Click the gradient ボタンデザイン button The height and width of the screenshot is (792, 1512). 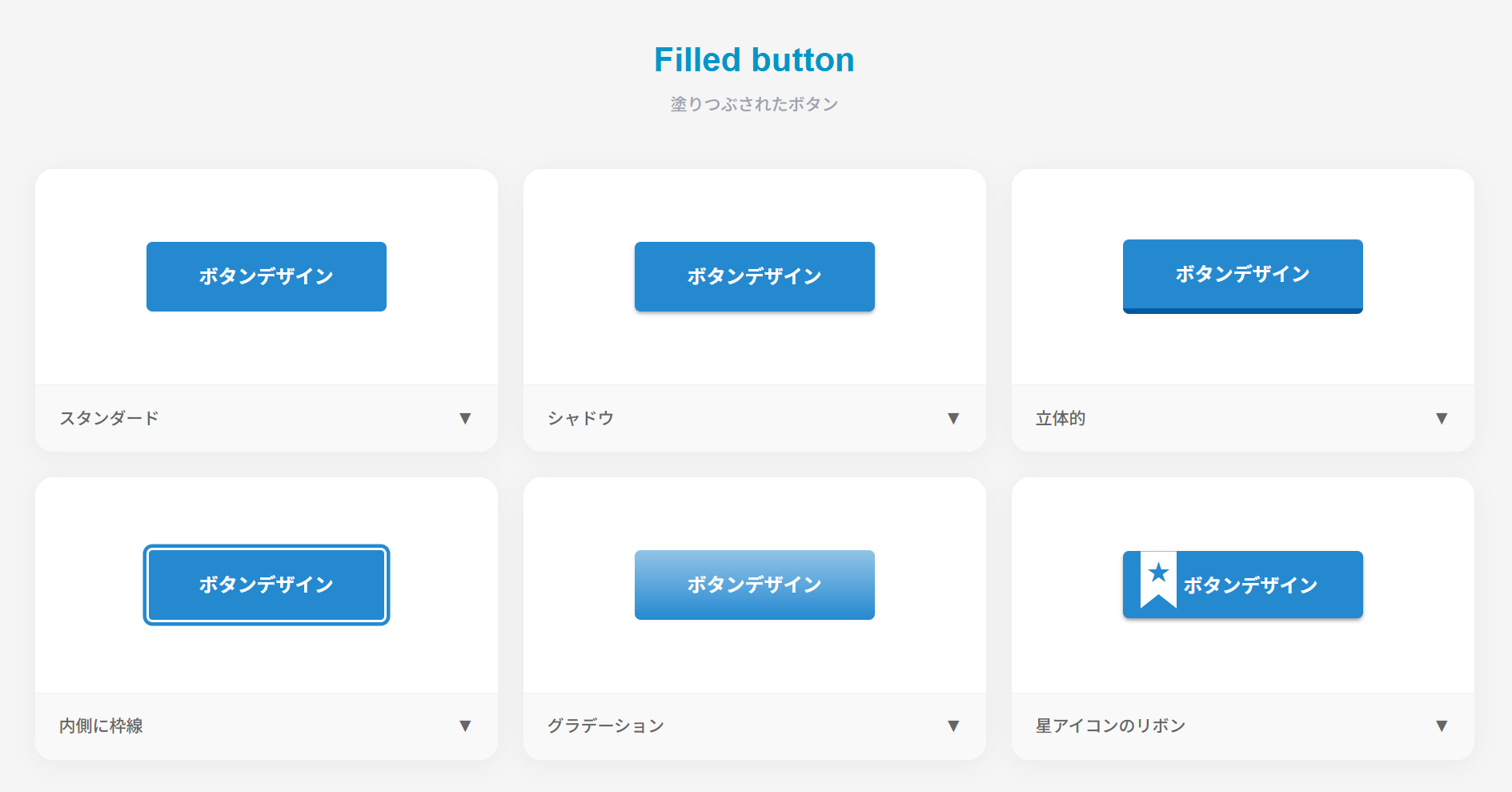click(x=754, y=585)
